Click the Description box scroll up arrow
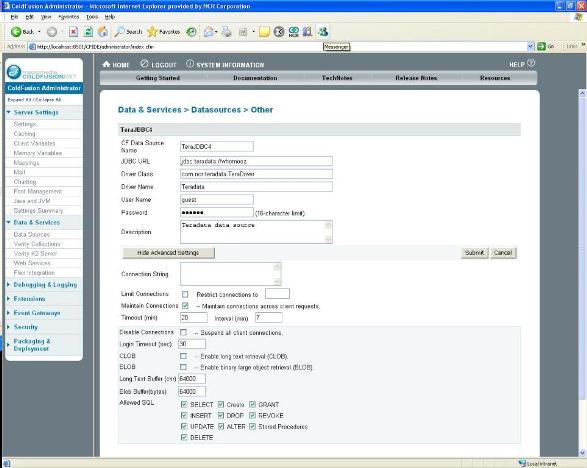Screen dimensions: 587x468 point(328,225)
